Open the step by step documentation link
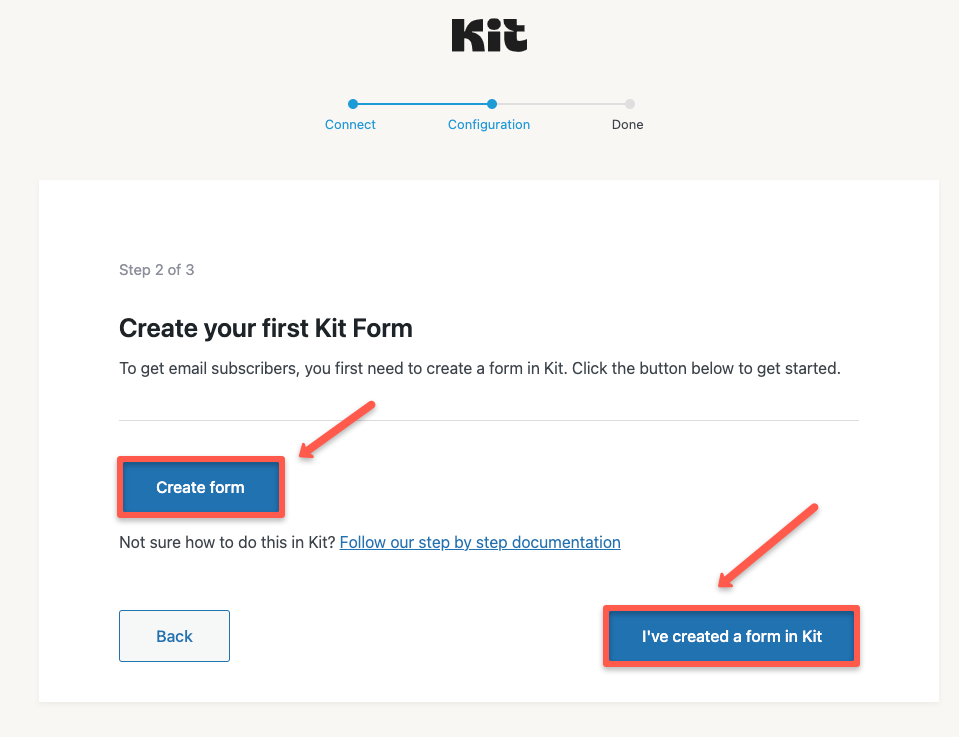Viewport: 959px width, 737px height. pyautogui.click(x=479, y=542)
